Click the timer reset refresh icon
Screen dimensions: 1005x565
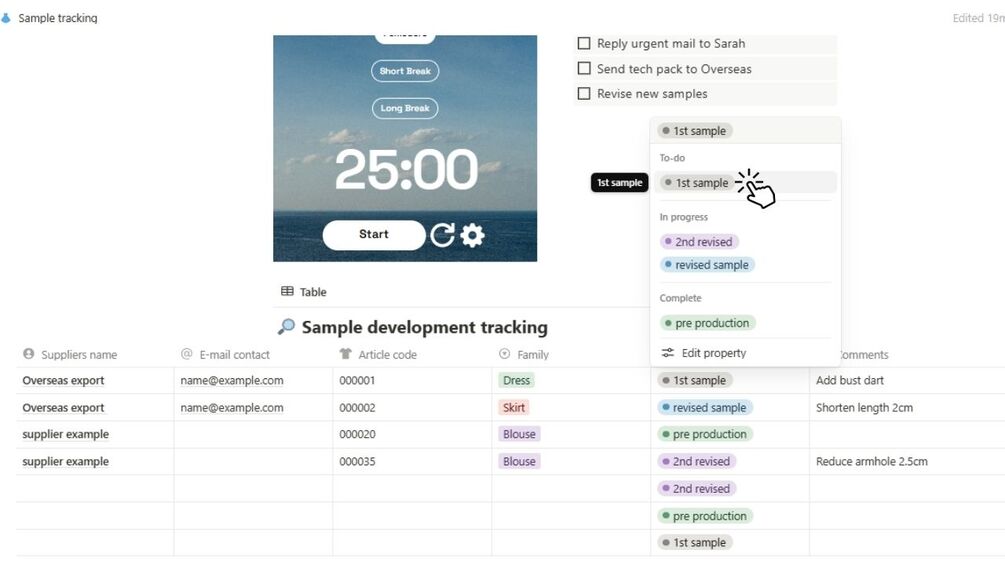coord(442,235)
